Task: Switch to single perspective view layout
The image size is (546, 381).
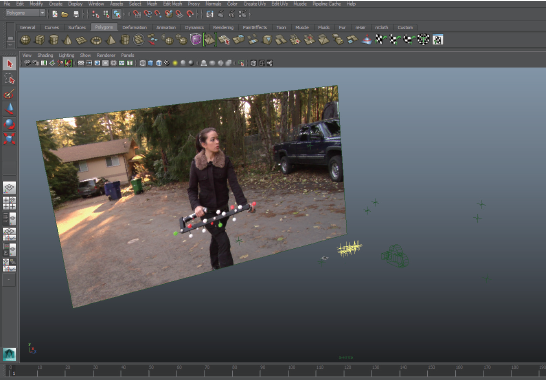Action: pyautogui.click(x=9, y=188)
